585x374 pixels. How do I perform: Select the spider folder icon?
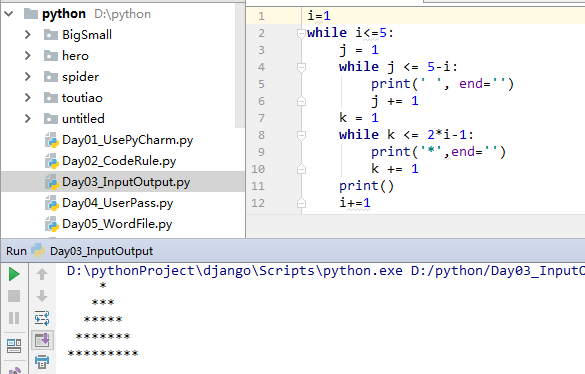pyautogui.click(x=51, y=77)
